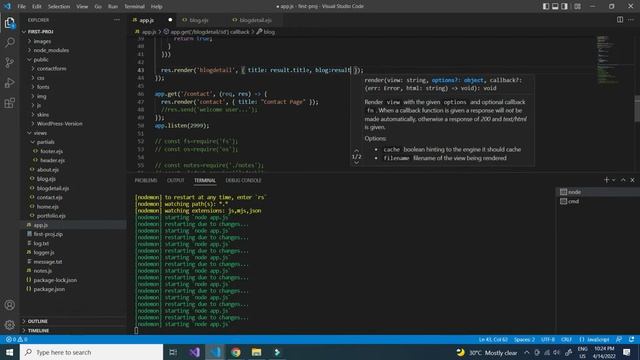Switch to the blogdetail.ejs editor tab

[255, 20]
